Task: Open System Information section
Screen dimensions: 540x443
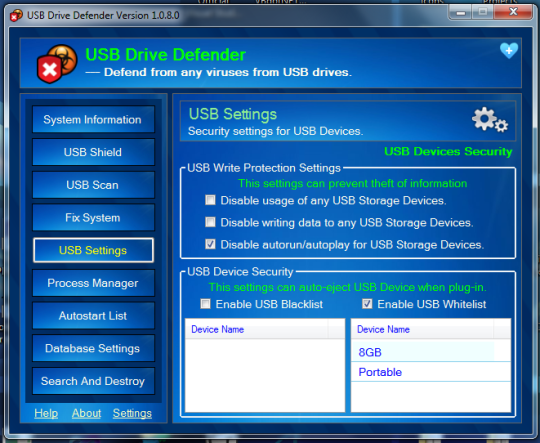Action: (93, 120)
